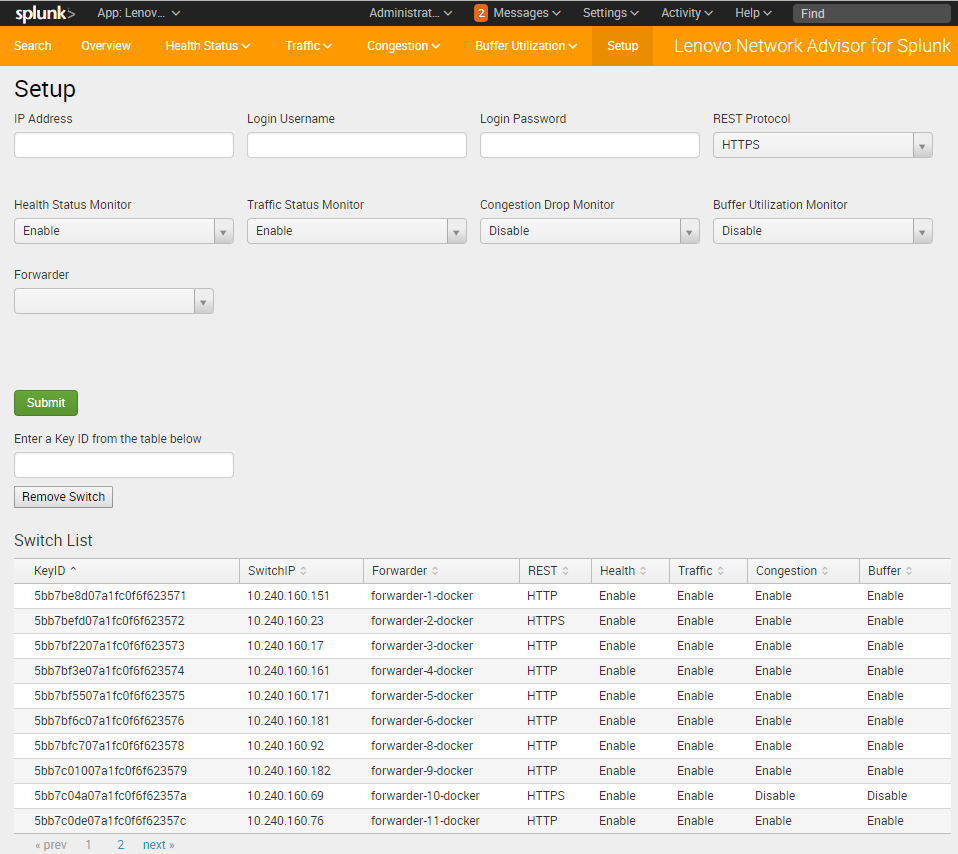This screenshot has width=958, height=854.
Task: Focus the IP Address input field
Action: pos(123,145)
